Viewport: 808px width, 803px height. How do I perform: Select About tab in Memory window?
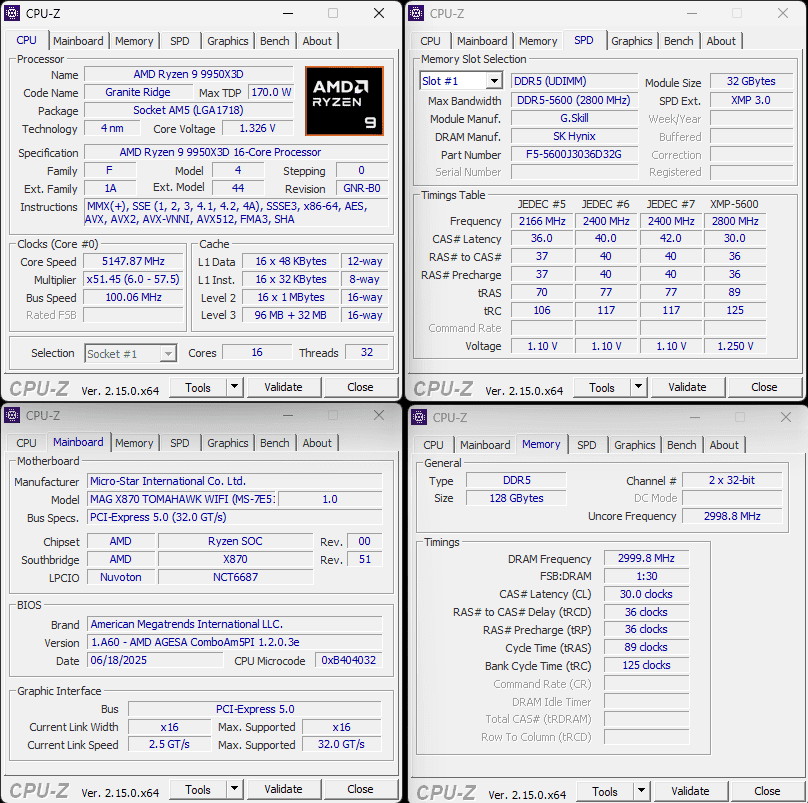(724, 445)
